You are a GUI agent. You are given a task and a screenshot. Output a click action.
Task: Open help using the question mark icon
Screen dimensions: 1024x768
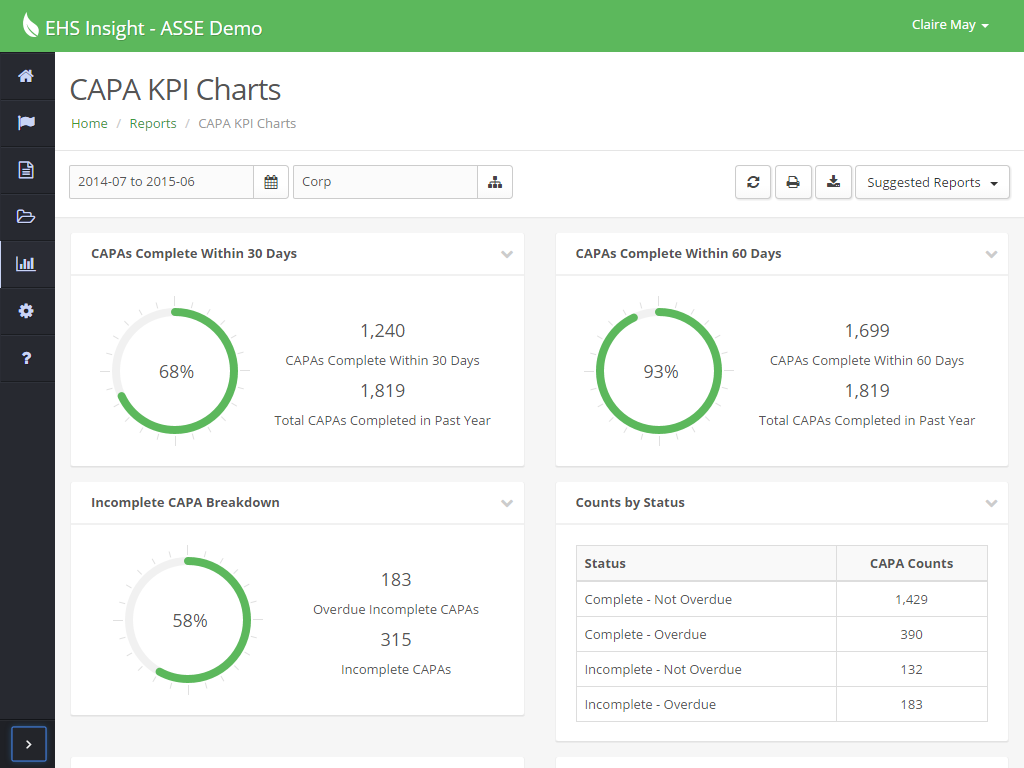tap(27, 358)
